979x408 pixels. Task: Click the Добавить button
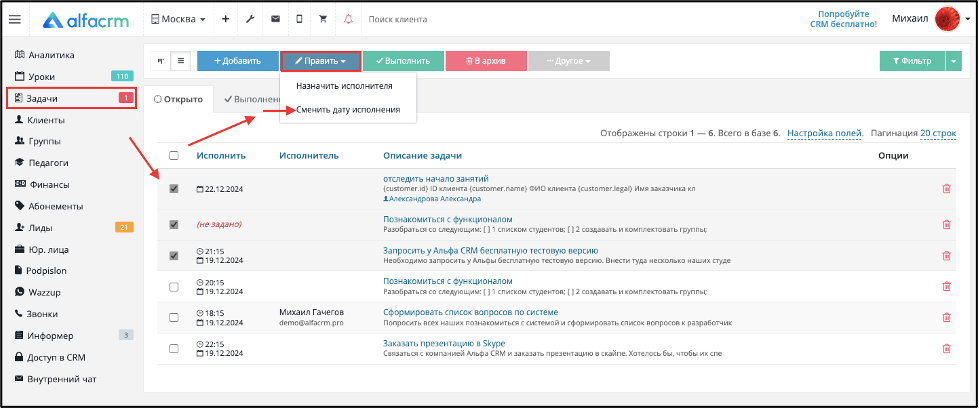(238, 61)
